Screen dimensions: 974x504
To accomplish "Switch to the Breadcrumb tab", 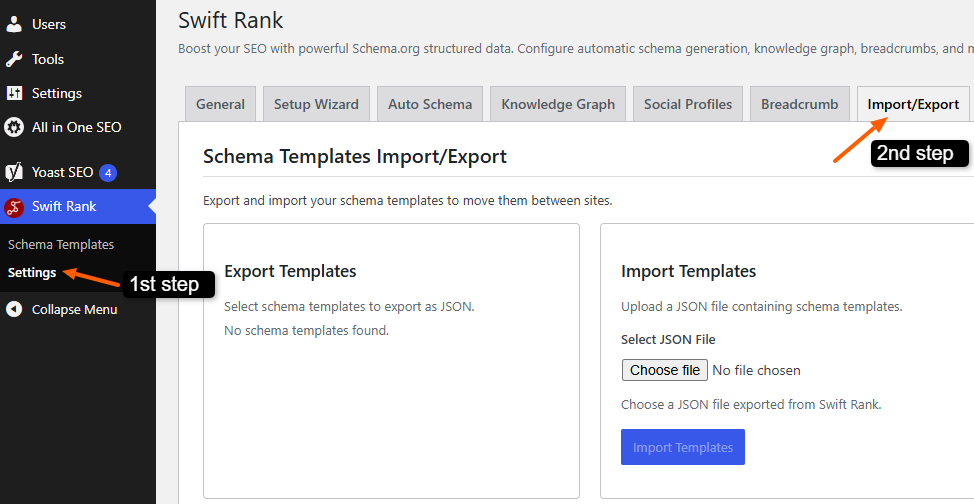I will point(799,104).
